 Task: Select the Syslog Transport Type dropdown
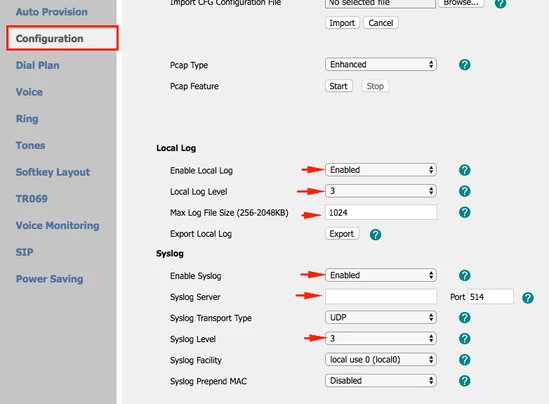click(x=381, y=318)
